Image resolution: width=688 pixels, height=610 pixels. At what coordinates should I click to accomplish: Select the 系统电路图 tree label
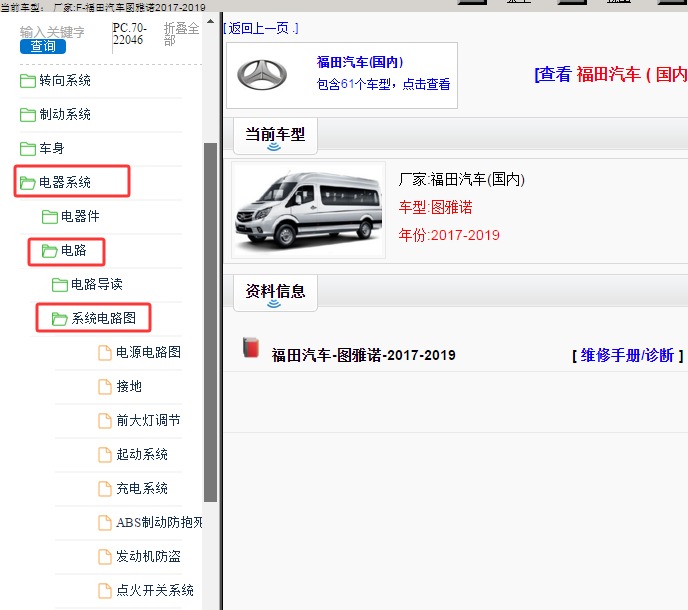tap(104, 318)
